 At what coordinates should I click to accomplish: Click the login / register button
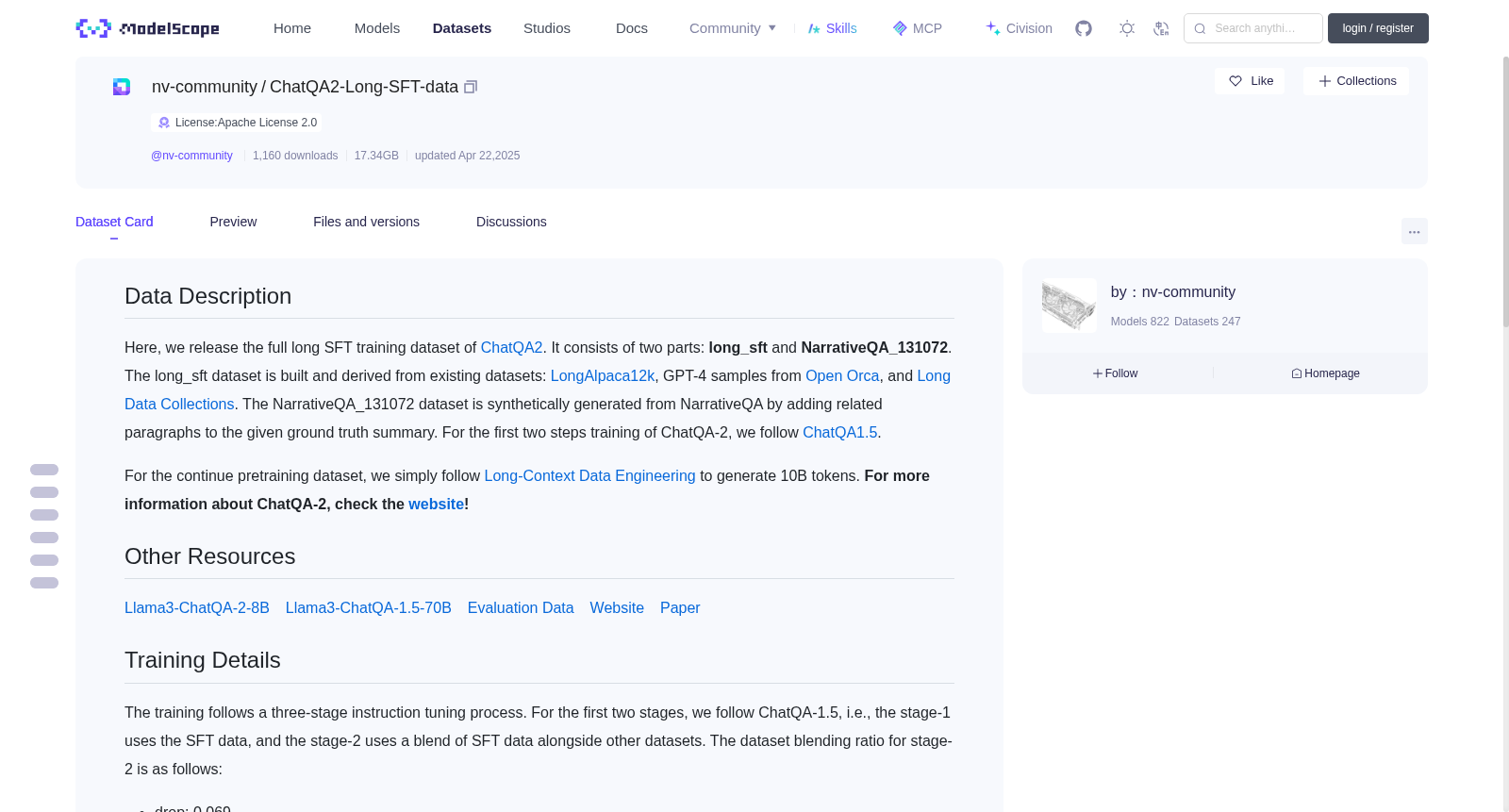tap(1378, 28)
